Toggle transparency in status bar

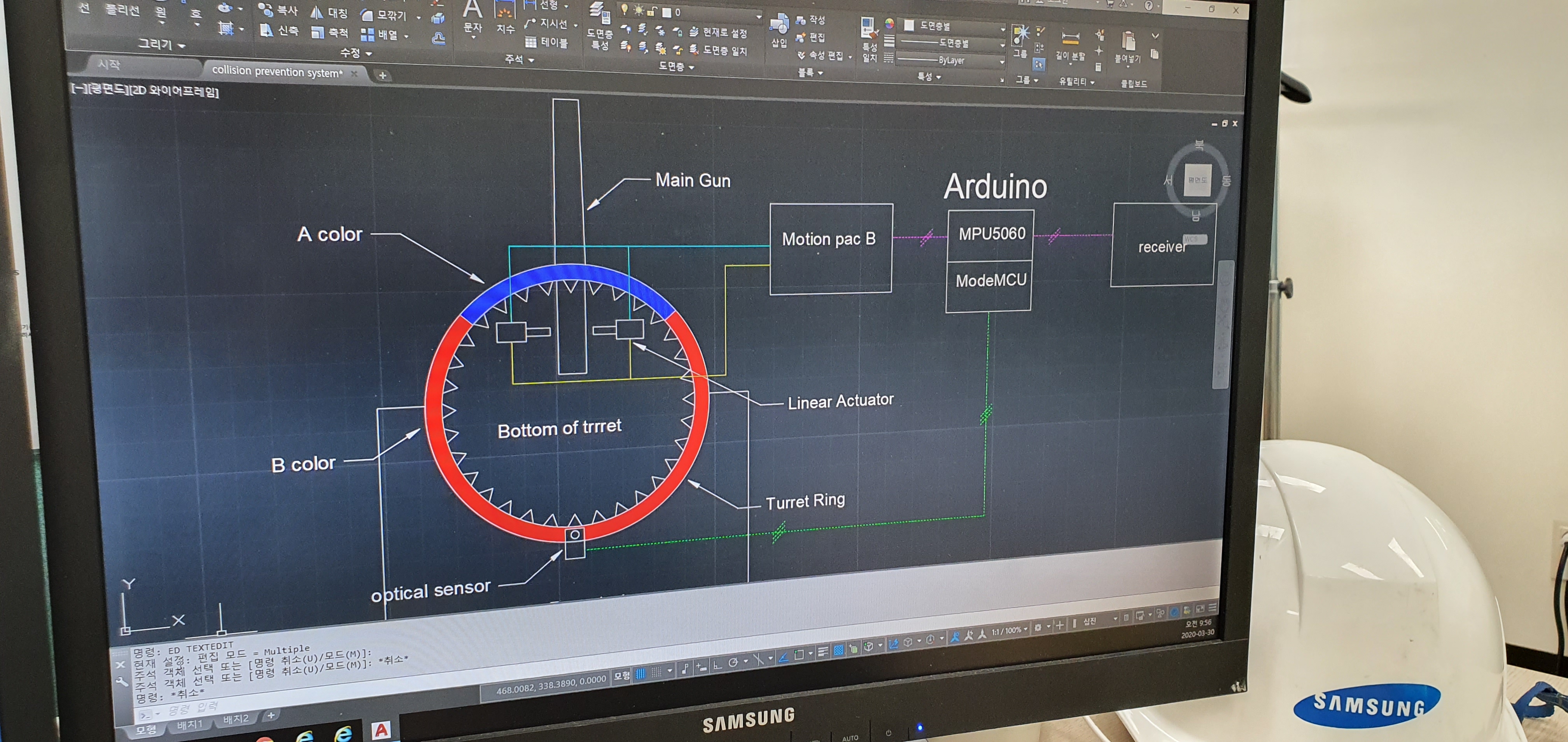click(838, 651)
